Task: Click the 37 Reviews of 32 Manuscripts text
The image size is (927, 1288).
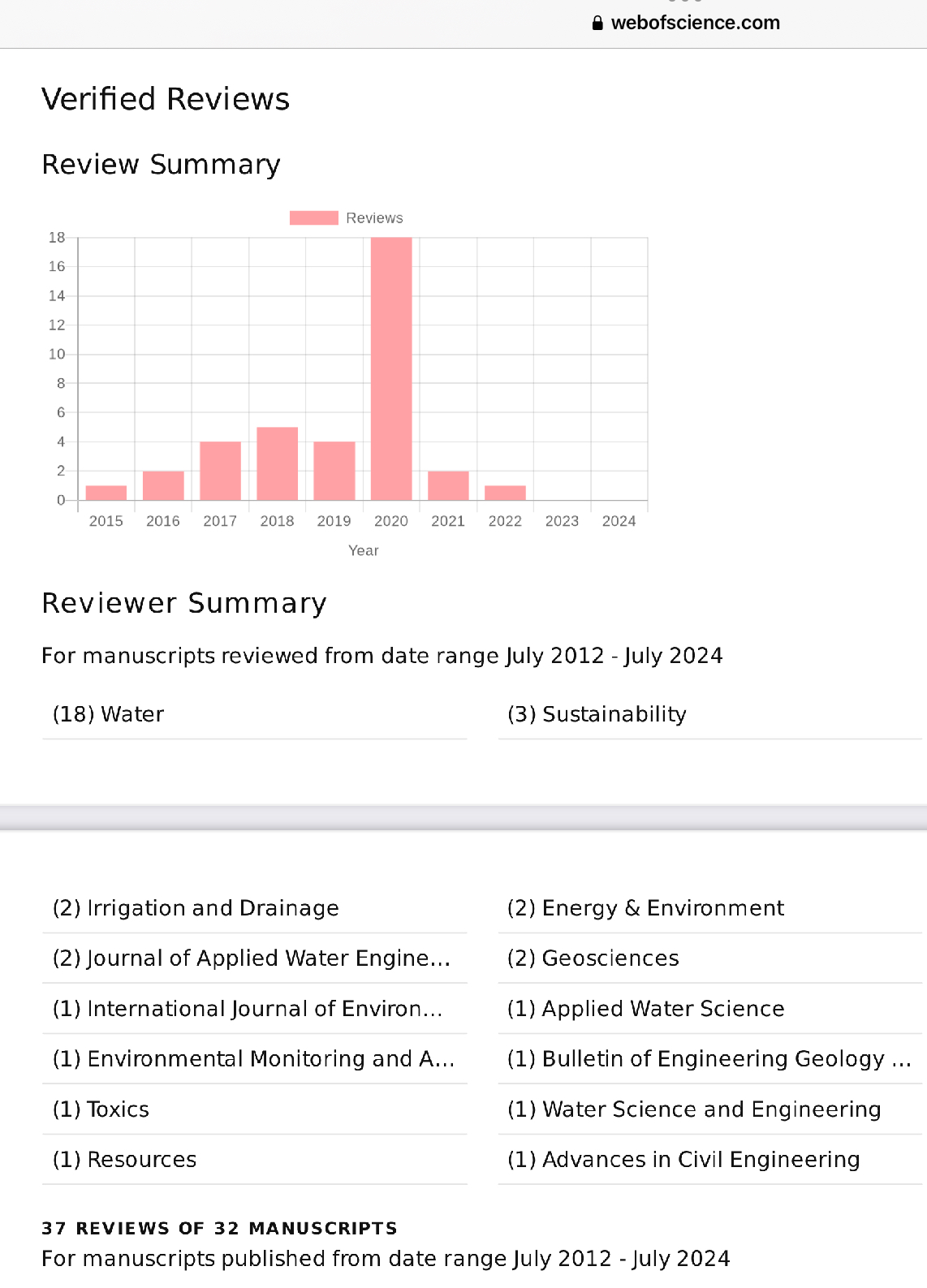Action: pyautogui.click(x=220, y=1228)
